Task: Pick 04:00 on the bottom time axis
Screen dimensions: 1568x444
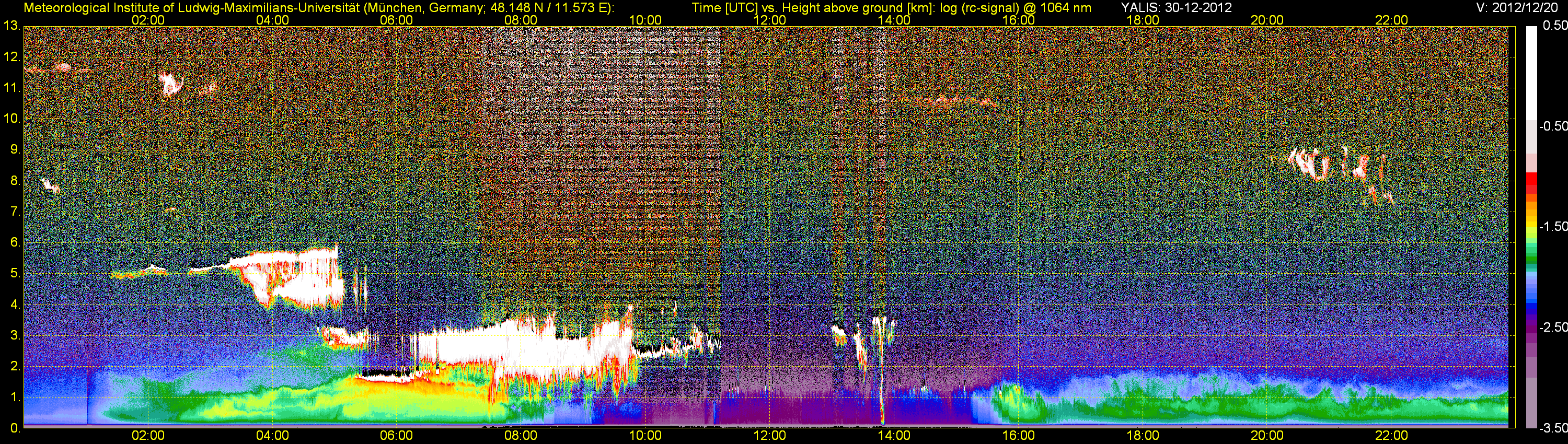Action: 272,436
